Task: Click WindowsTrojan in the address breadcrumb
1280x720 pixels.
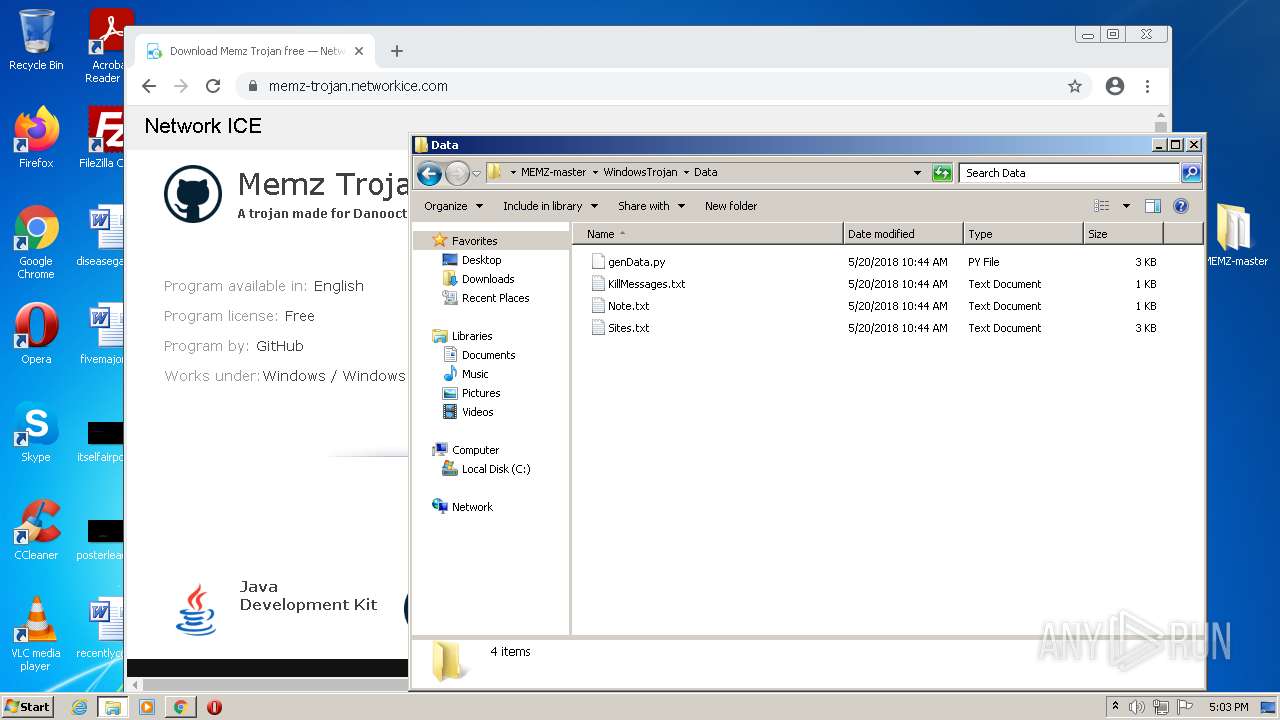Action: click(x=640, y=172)
